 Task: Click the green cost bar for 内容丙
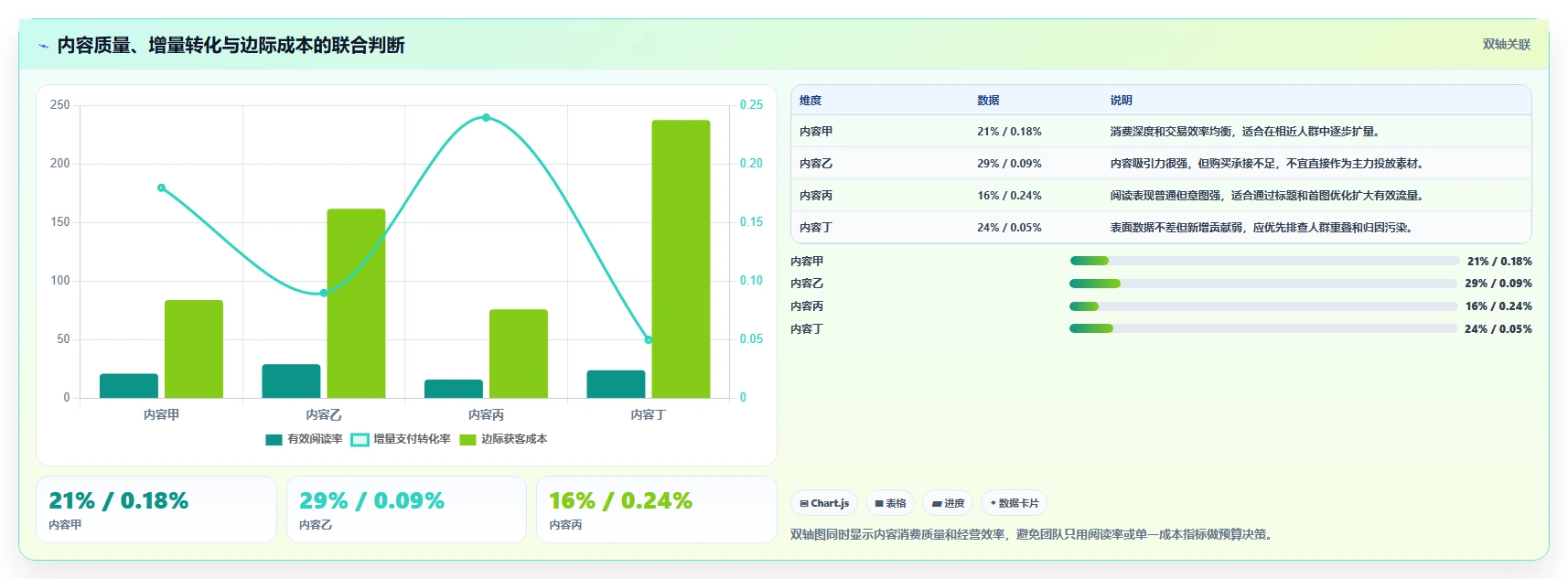(x=519, y=353)
